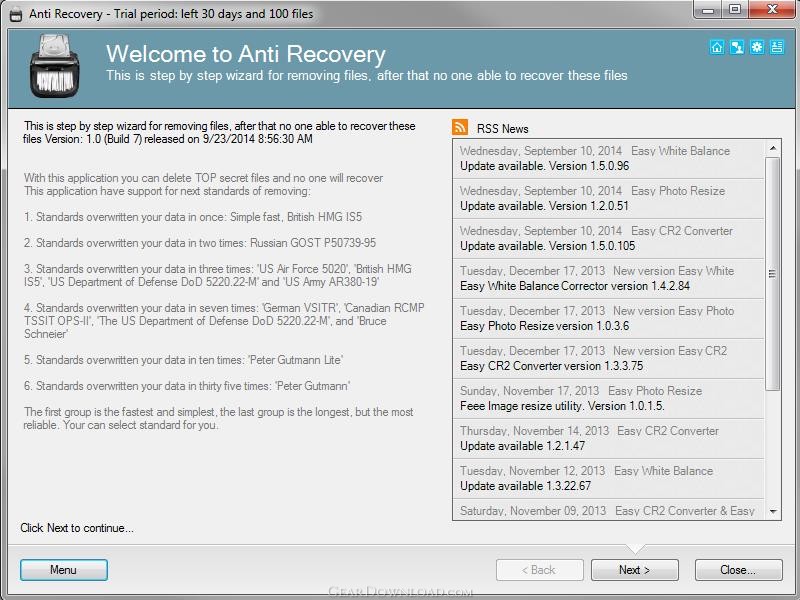Viewport: 800px width, 600px height.
Task: Open Easy CR2 Converter 1.5.0.105 news item
Action: pyautogui.click(x=608, y=238)
